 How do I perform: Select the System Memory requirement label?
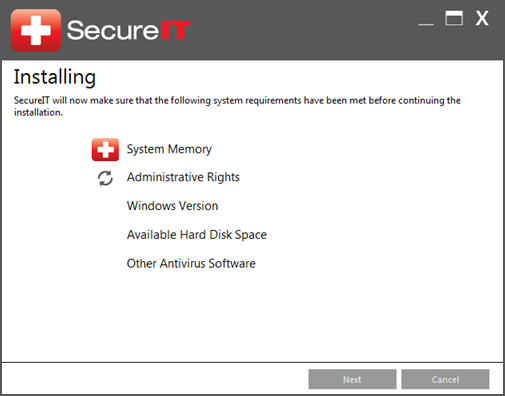169,149
